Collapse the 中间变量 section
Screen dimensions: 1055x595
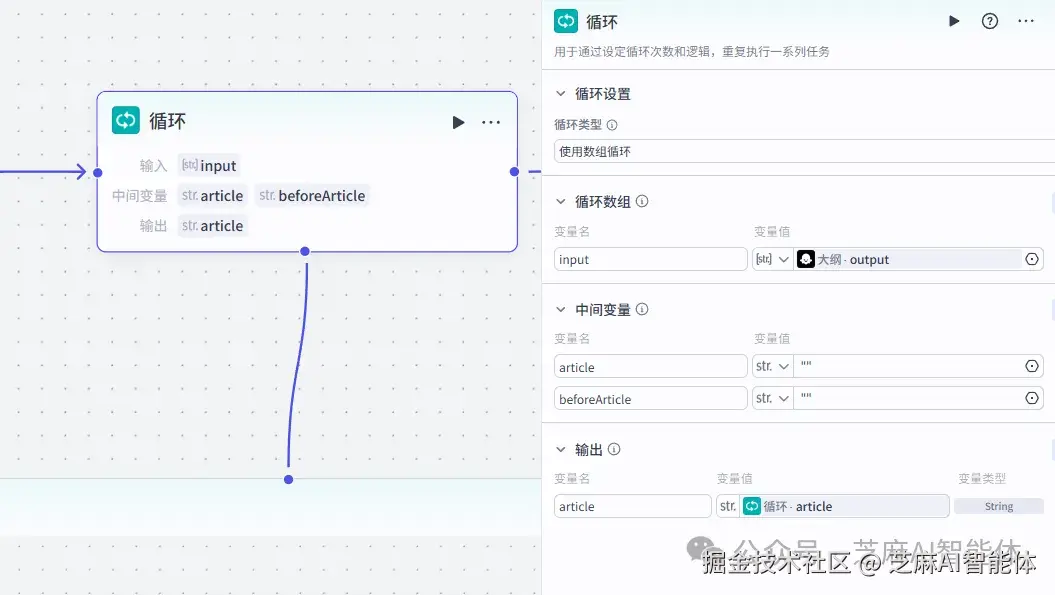pyautogui.click(x=561, y=309)
